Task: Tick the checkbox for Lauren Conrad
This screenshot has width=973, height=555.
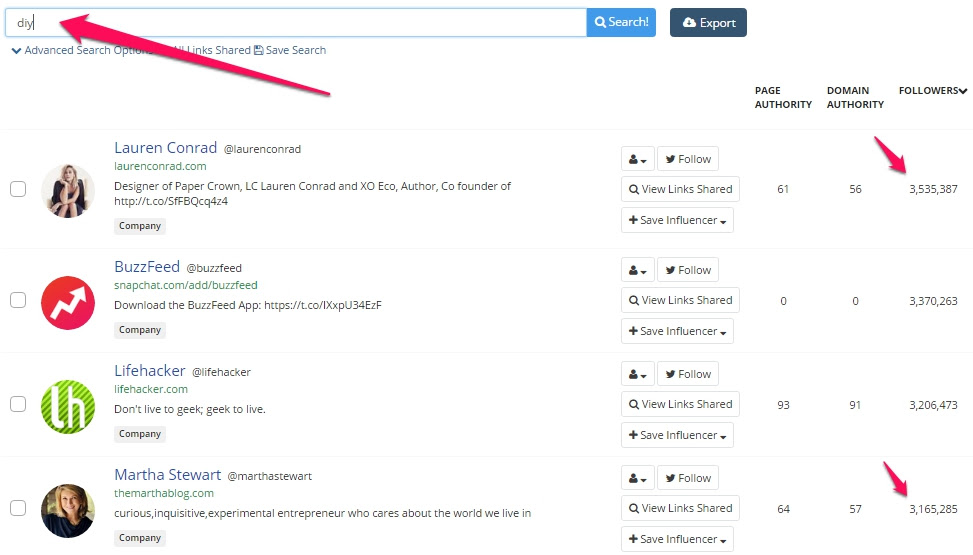Action: (18, 189)
